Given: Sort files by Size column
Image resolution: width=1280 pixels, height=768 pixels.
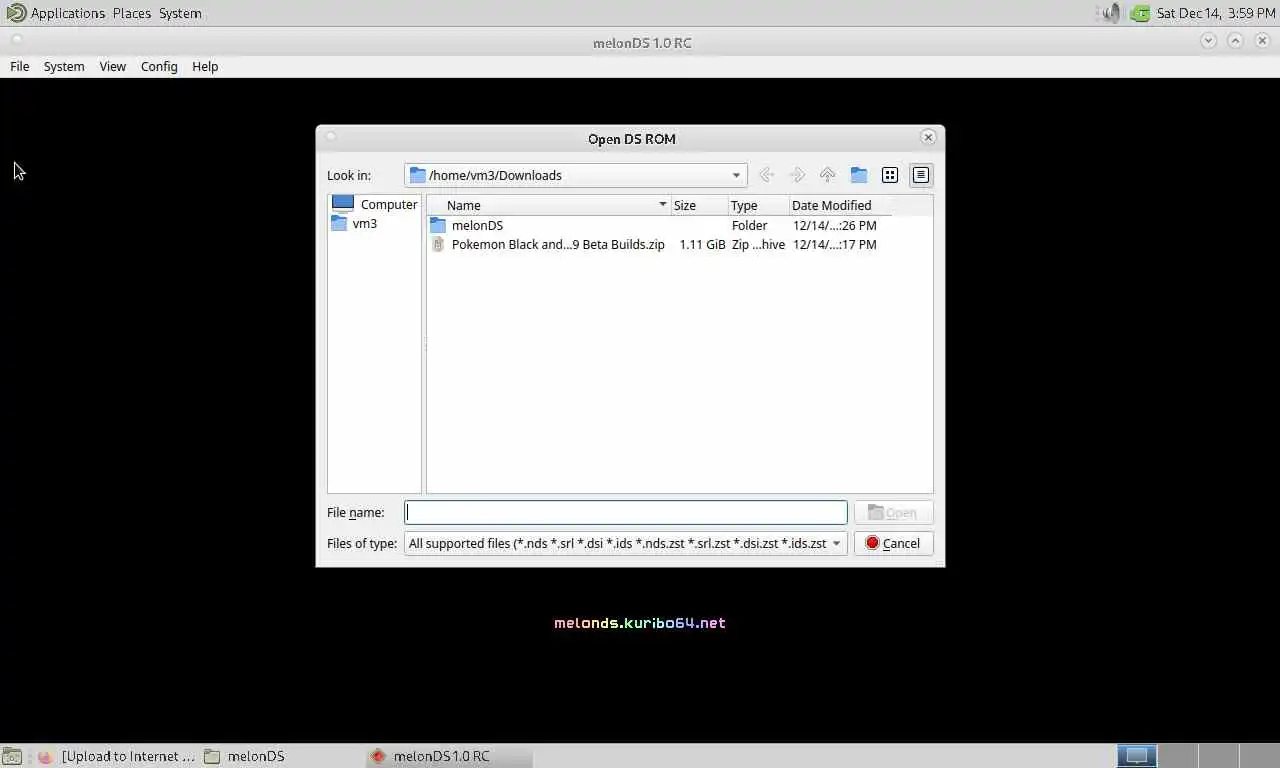Looking at the screenshot, I should tap(698, 205).
